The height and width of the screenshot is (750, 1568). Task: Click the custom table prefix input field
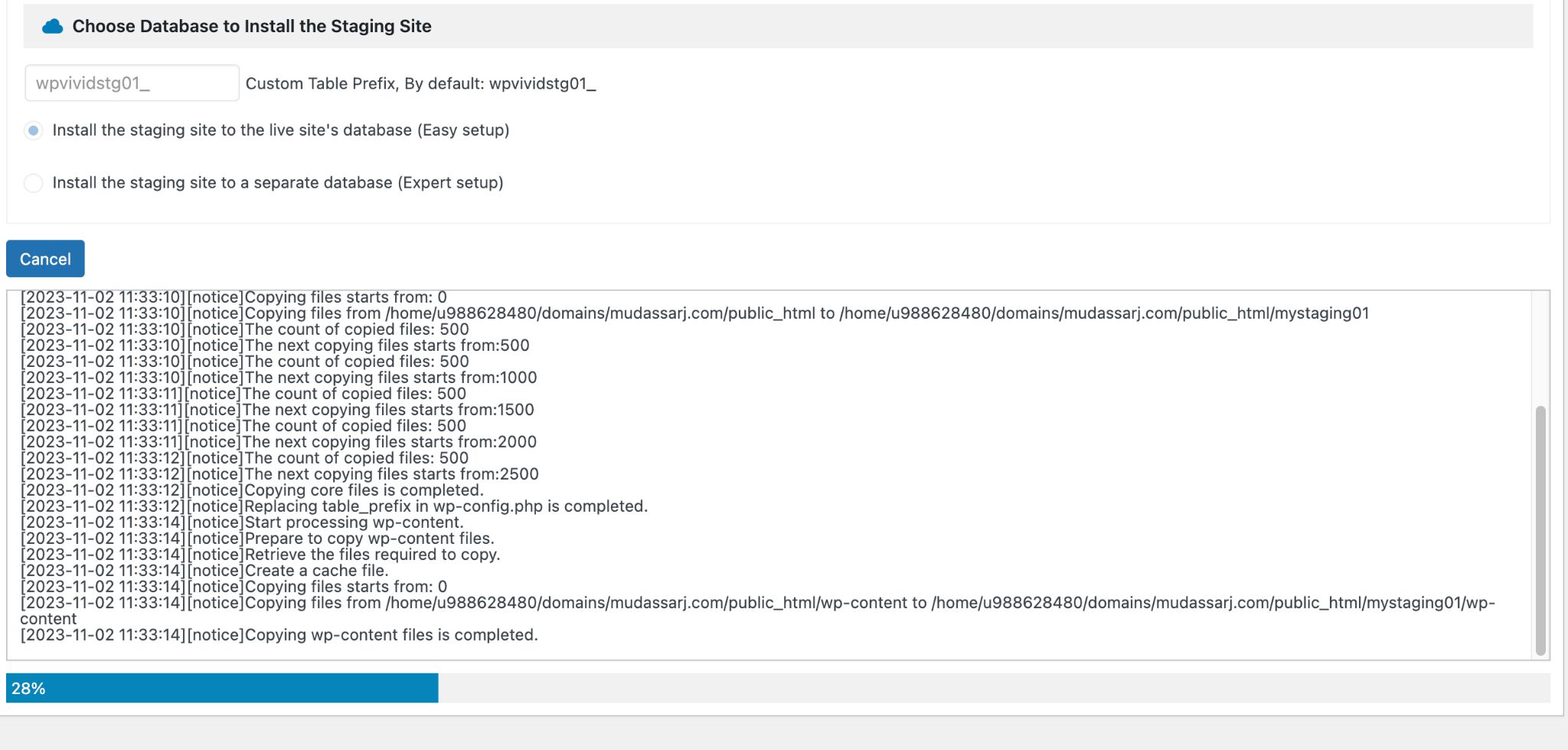click(x=132, y=83)
